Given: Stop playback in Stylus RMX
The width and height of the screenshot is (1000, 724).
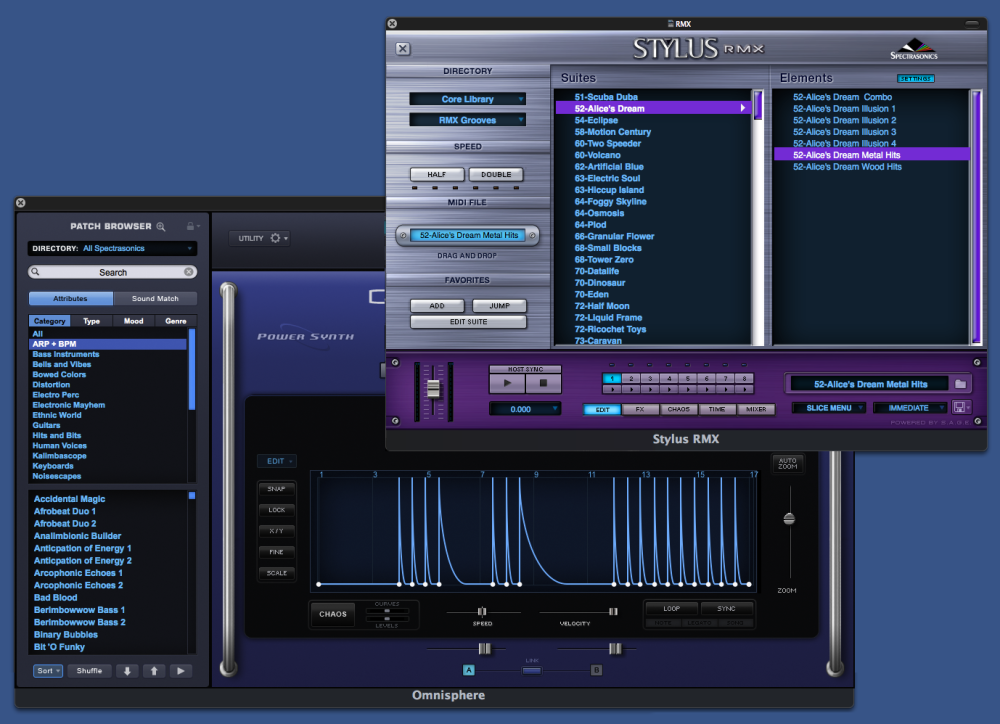Looking at the screenshot, I should (x=543, y=383).
